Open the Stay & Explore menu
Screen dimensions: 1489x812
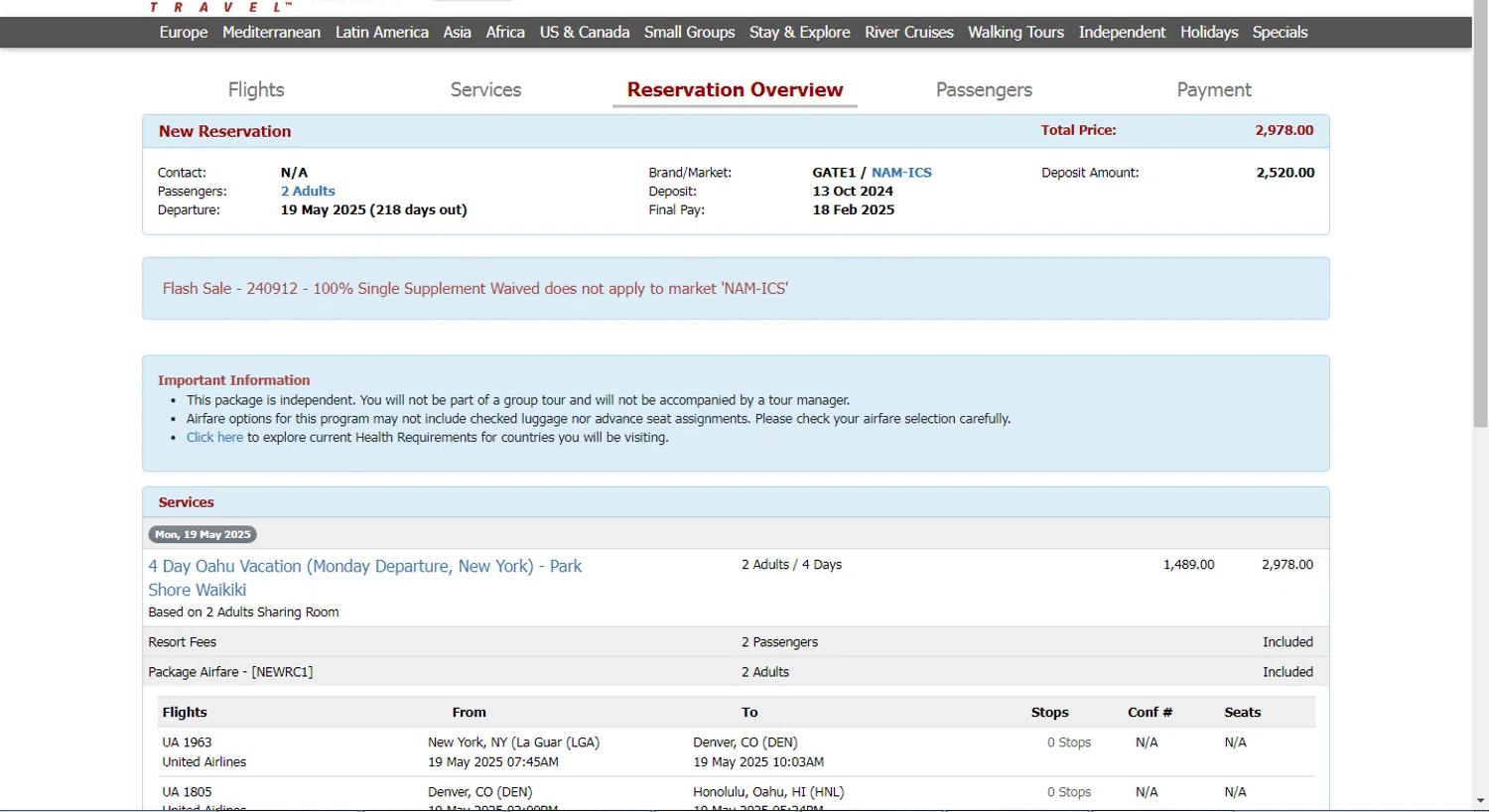[800, 32]
